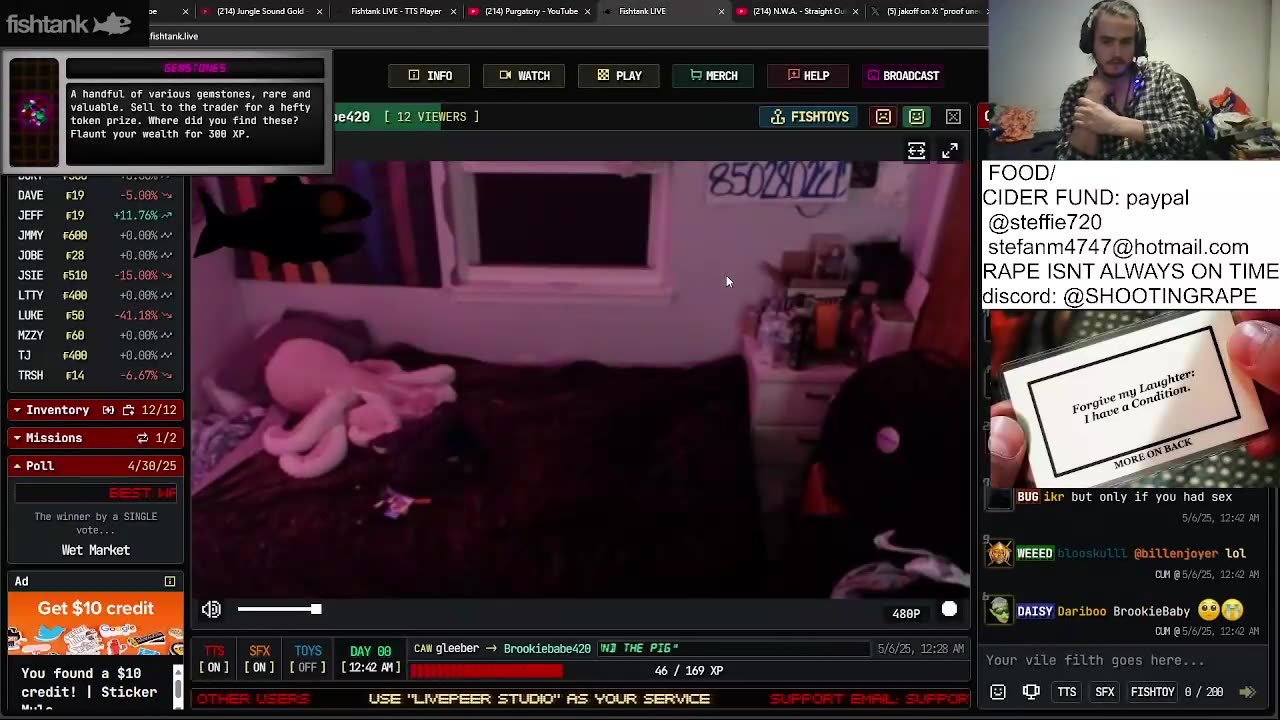
Task: Click the DAISY user avatar in chat
Action: click(1000, 610)
